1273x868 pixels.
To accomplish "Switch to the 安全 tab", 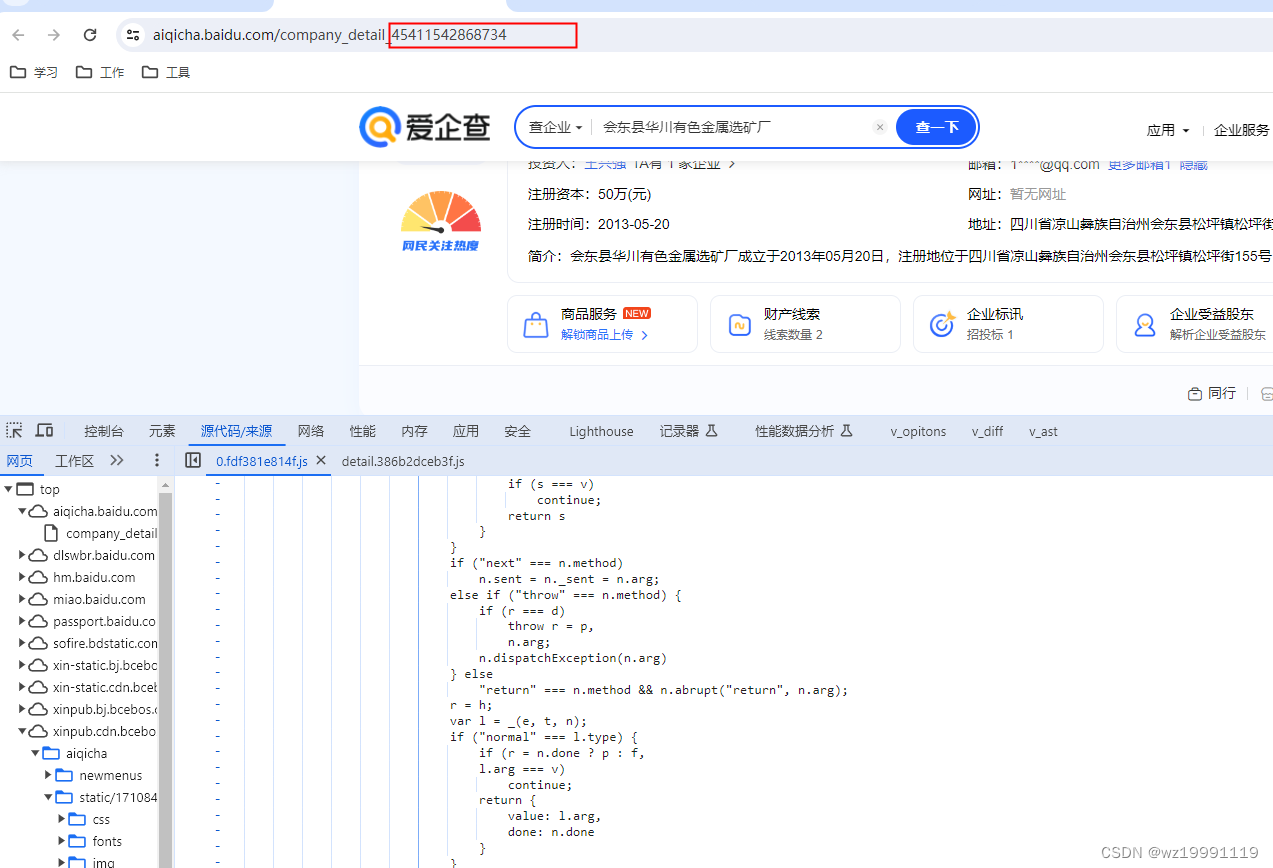I will coord(518,431).
